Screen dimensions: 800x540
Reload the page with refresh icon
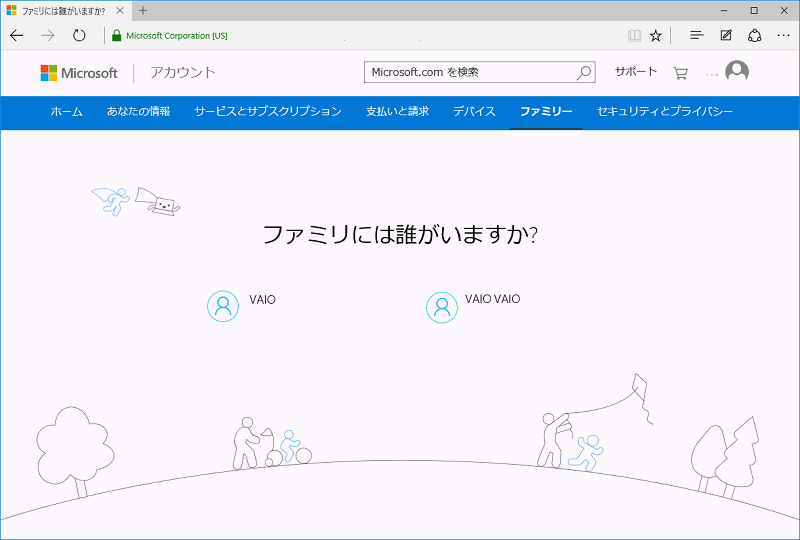(79, 35)
